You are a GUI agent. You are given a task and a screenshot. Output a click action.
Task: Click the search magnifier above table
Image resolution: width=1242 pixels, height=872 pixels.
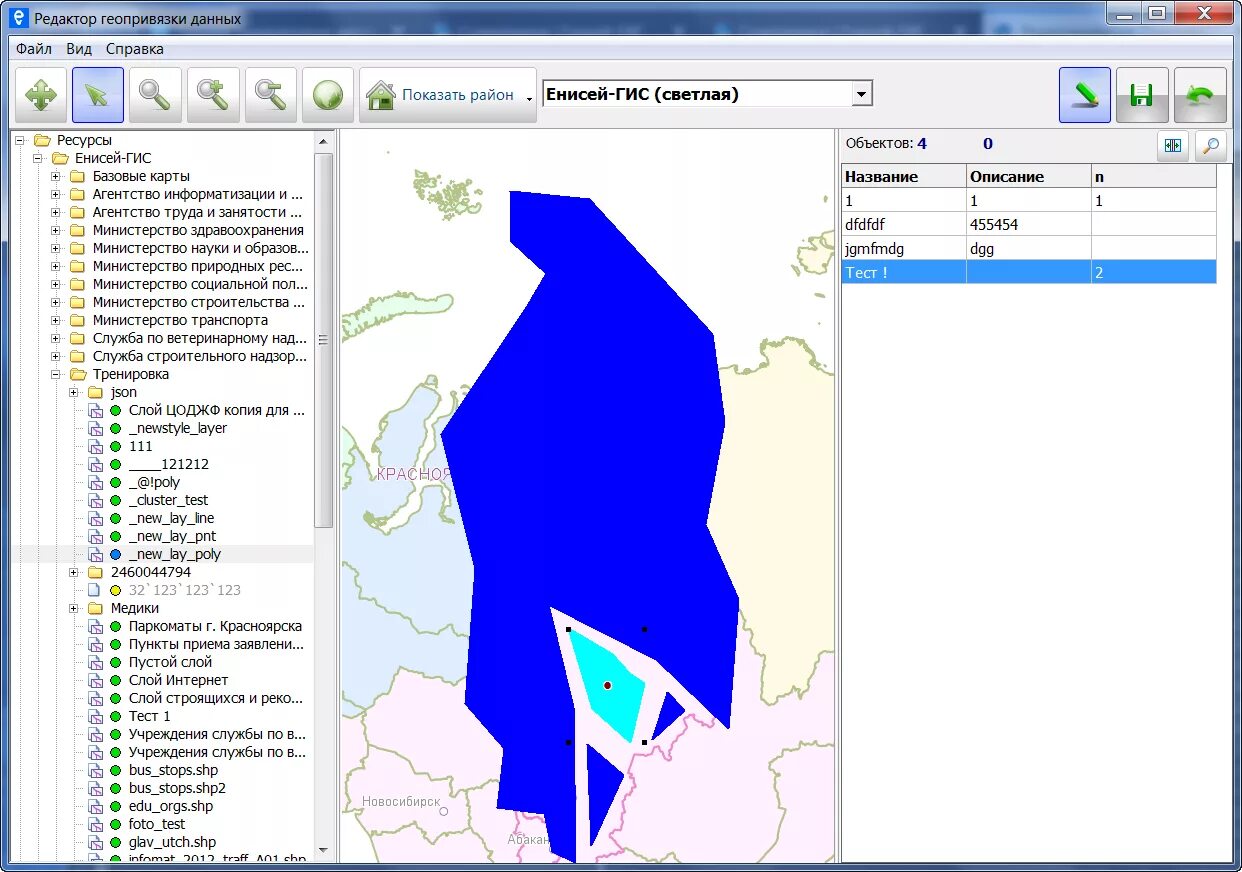click(x=1211, y=146)
